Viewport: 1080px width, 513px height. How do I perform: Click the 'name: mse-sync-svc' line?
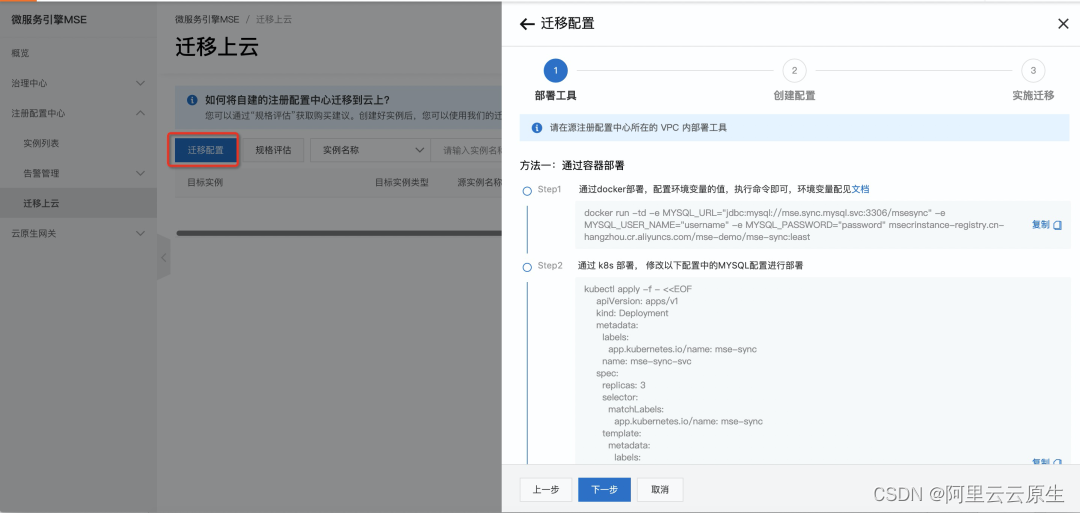(647, 361)
